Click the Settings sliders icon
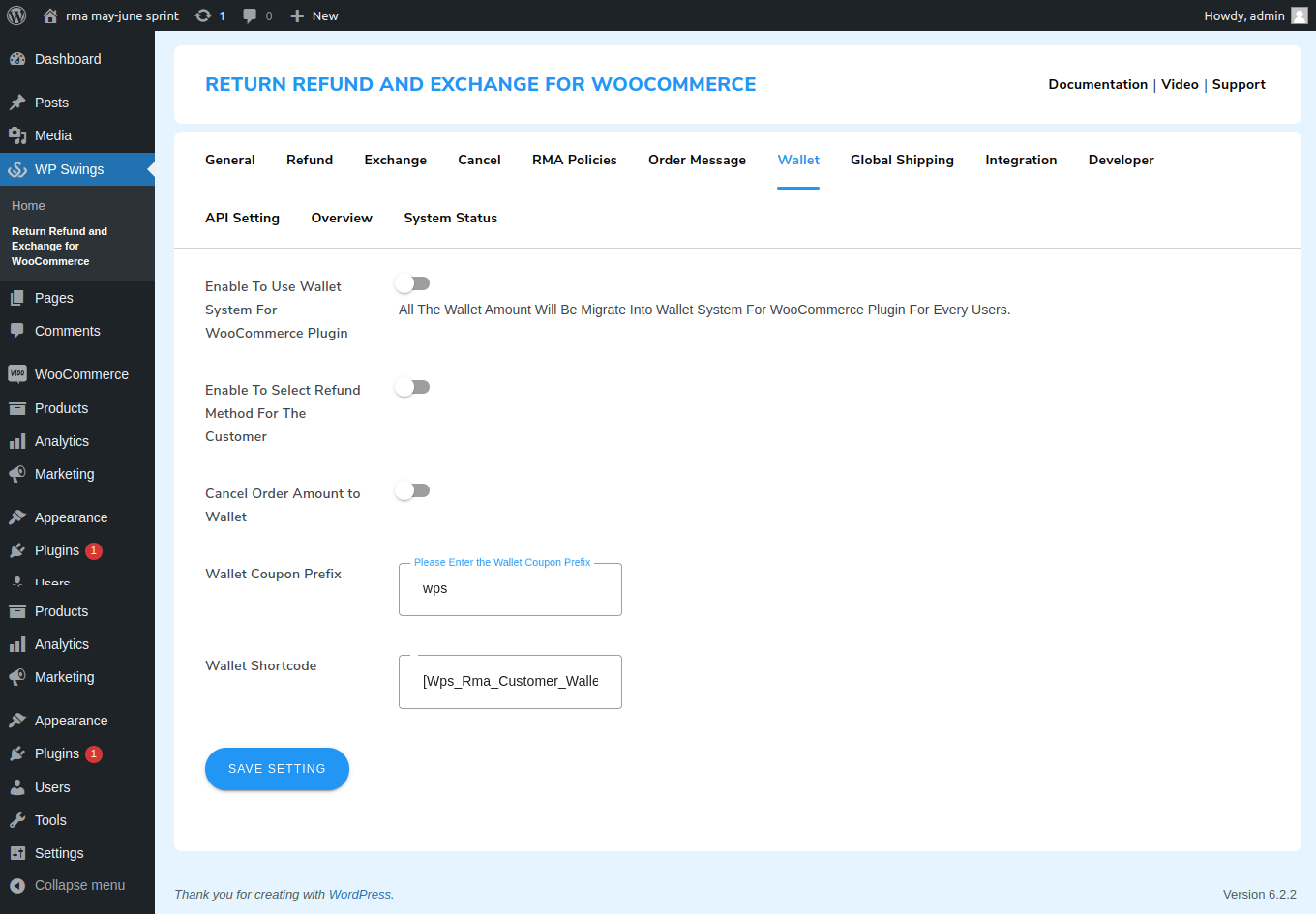The height and width of the screenshot is (915, 1316). (17, 853)
